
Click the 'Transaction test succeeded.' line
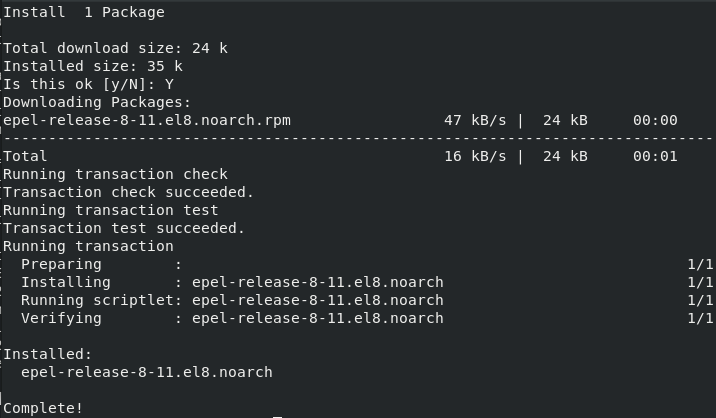point(124,228)
